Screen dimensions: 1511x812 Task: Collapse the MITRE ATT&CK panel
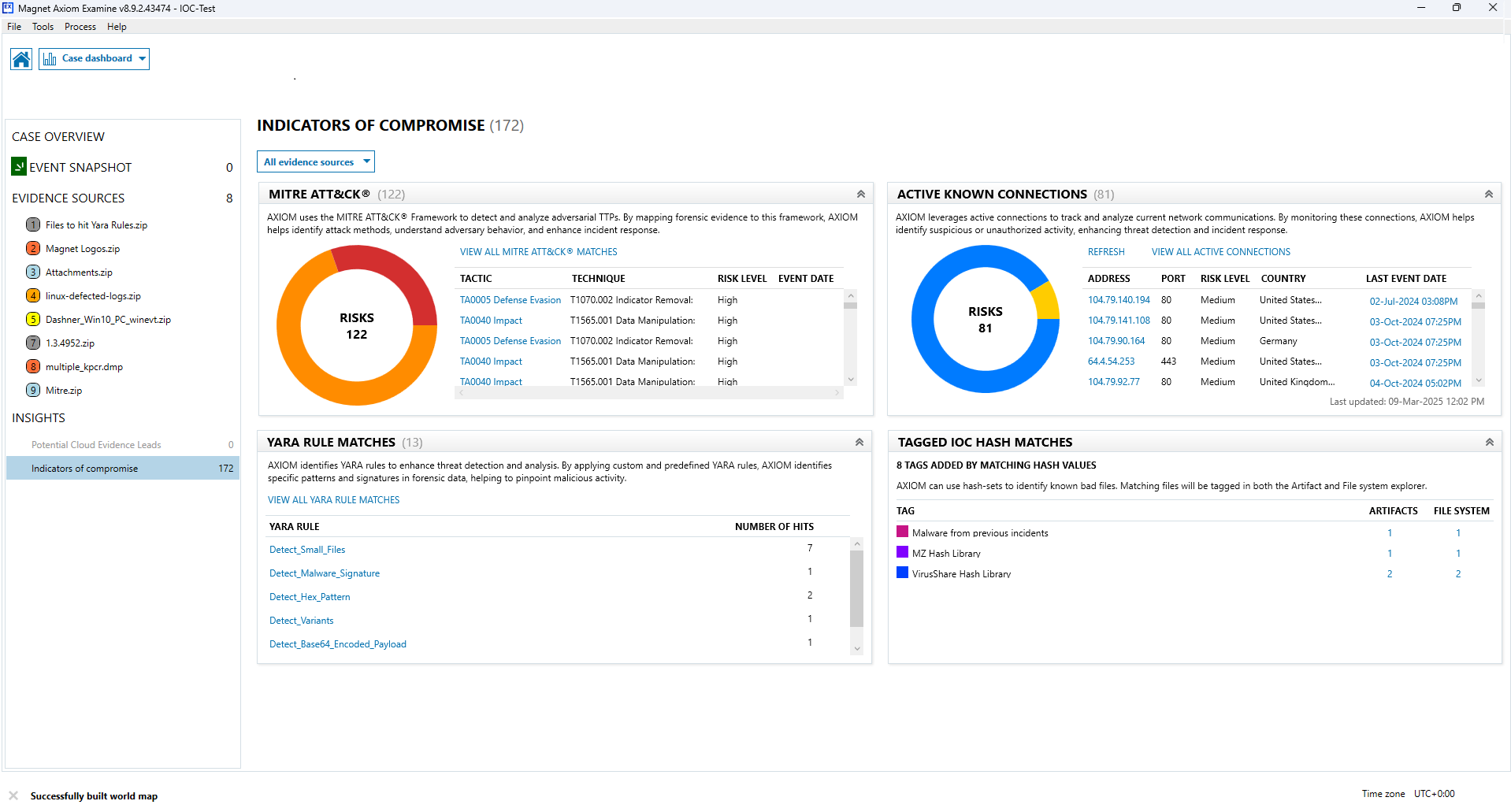pos(860,195)
